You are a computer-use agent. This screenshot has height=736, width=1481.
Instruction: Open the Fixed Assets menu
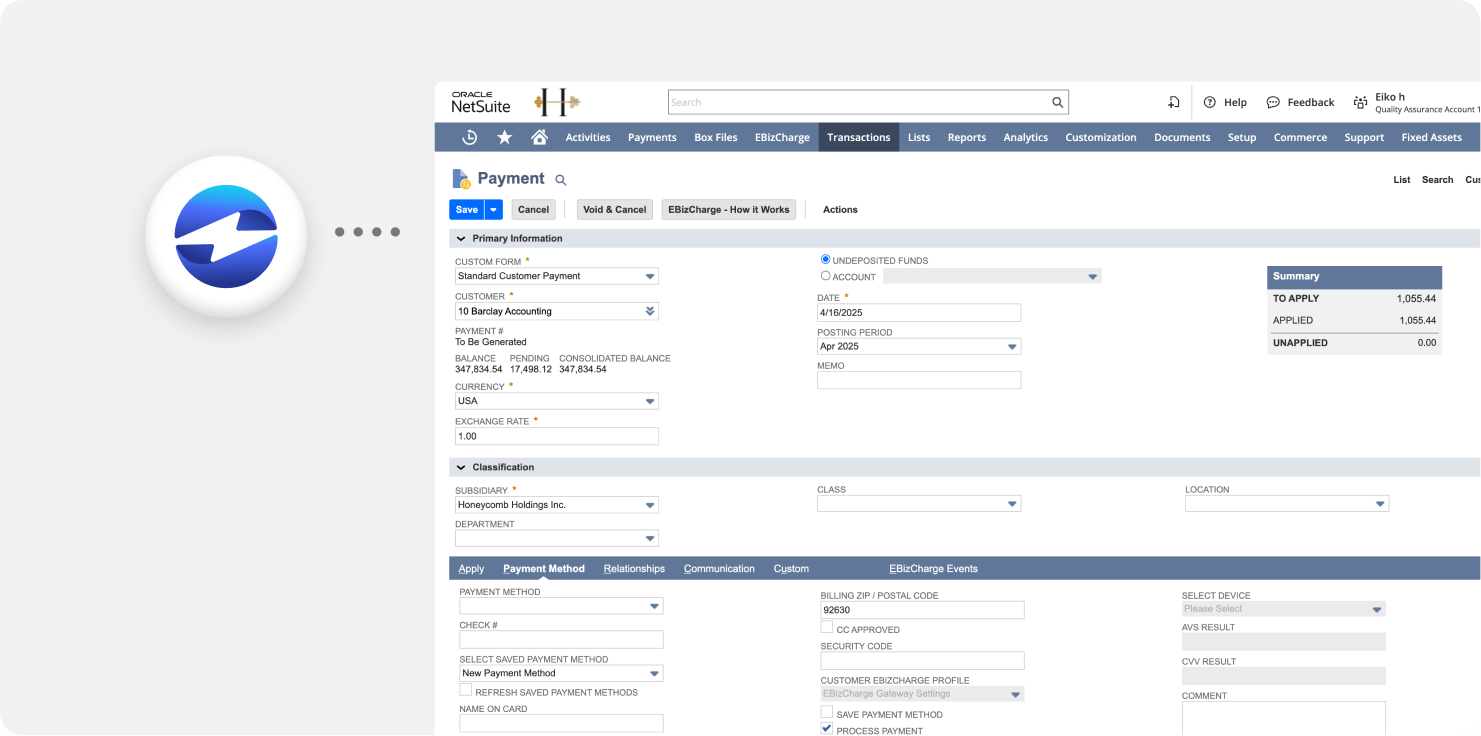[x=1431, y=137]
